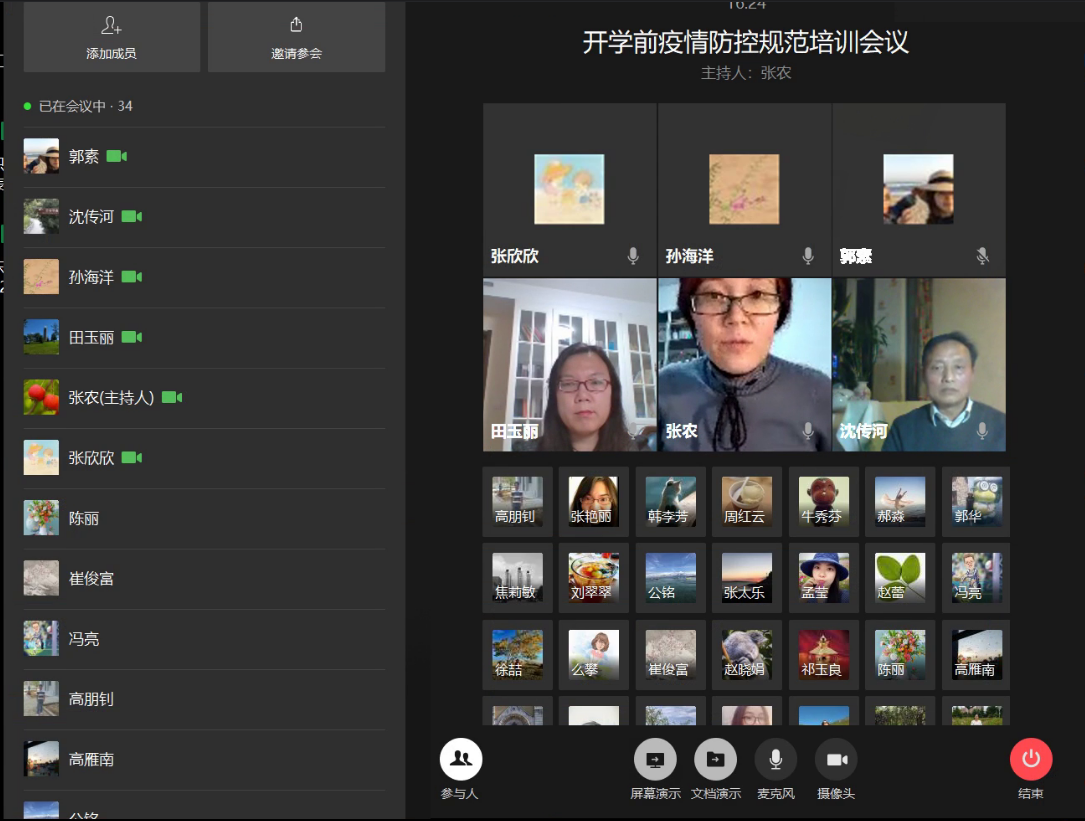Start 屏幕演示 screen sharing

point(655,760)
